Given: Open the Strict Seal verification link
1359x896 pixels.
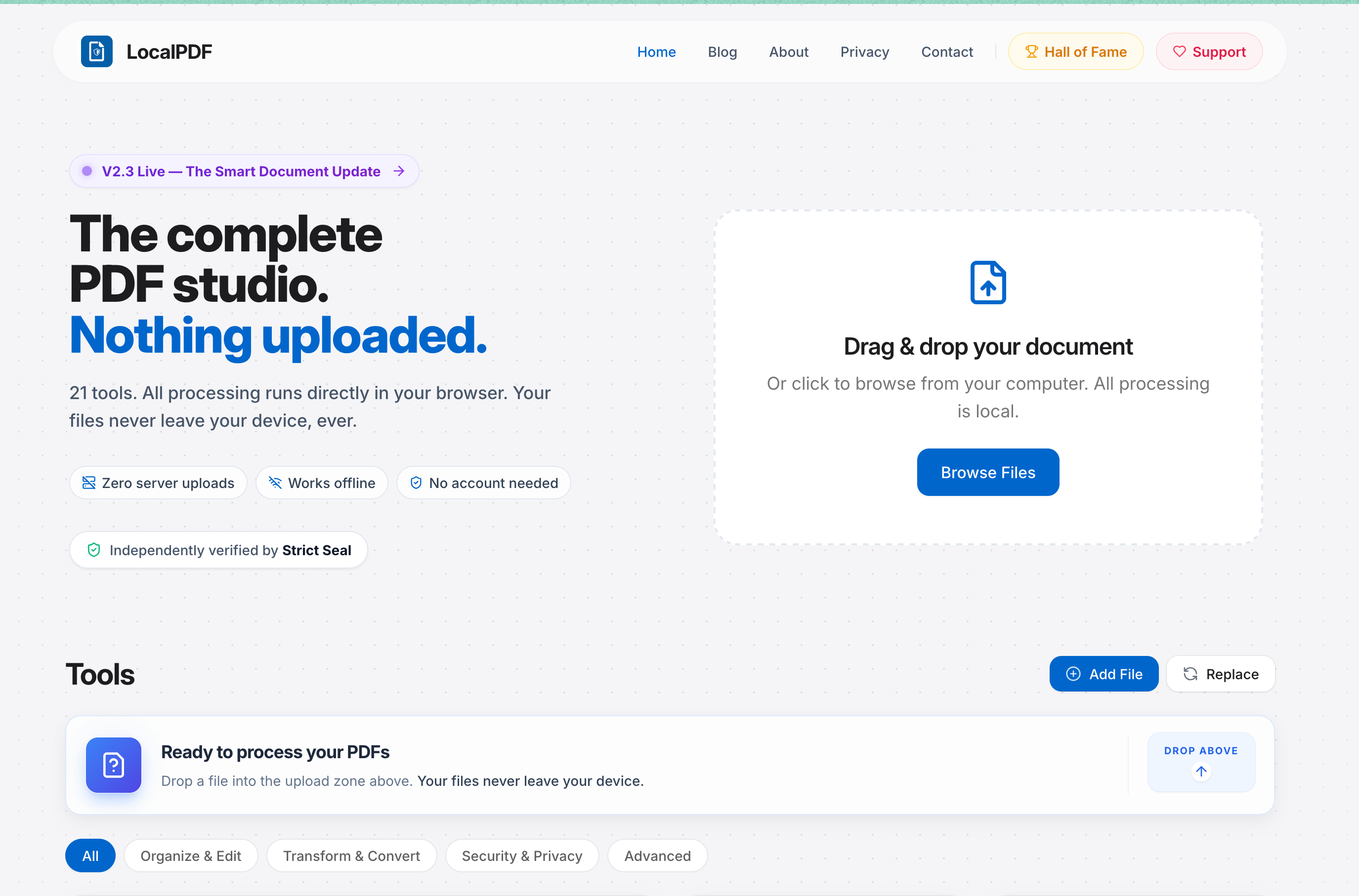Looking at the screenshot, I should 316,550.
